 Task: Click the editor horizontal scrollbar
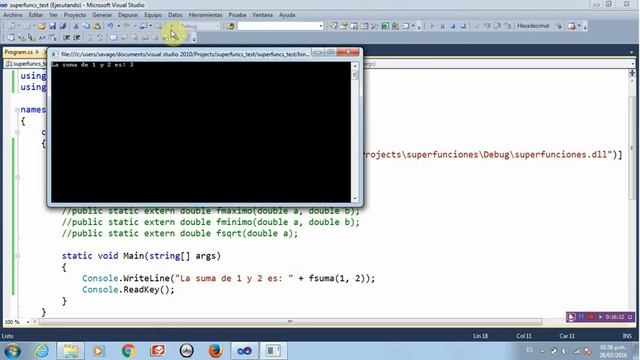(290, 322)
